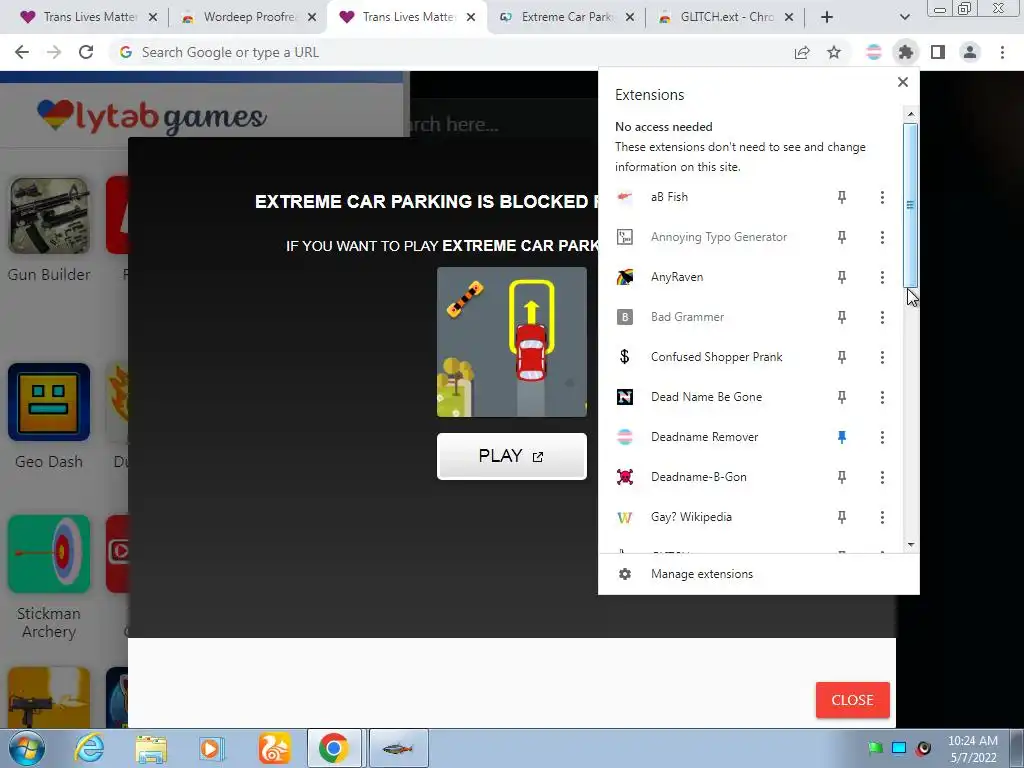Screen dimensions: 1024x768
Task: Close the Extensions popup
Action: point(903,82)
